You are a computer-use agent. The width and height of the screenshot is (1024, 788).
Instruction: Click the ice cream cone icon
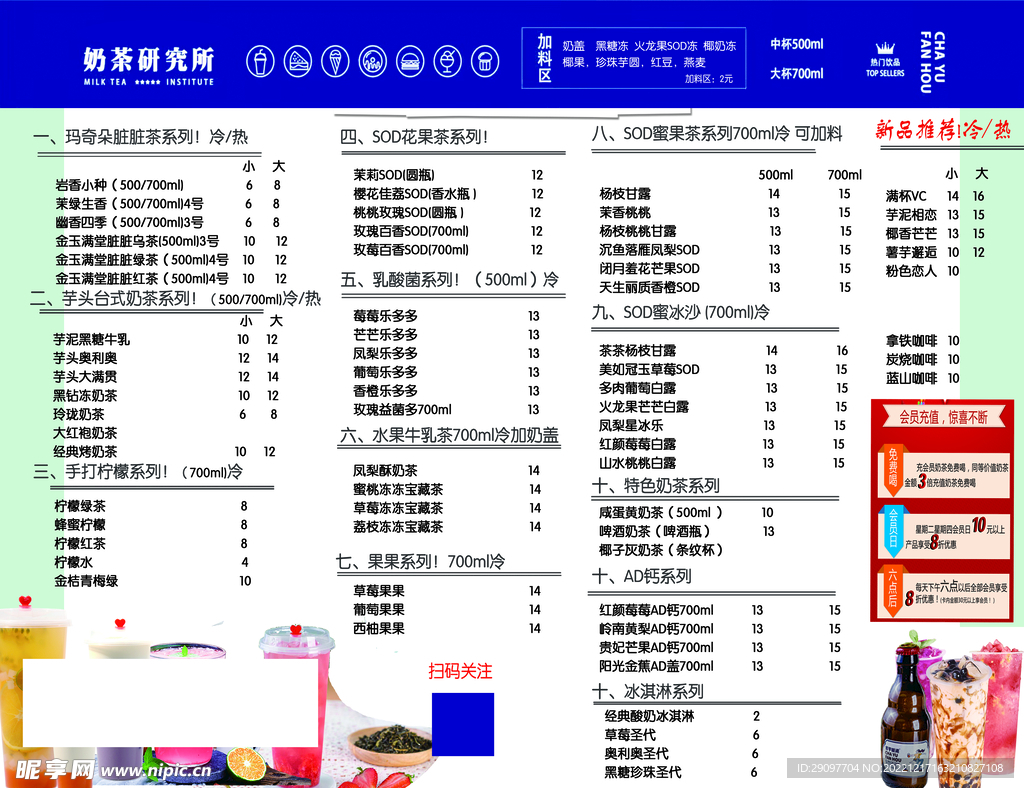[x=335, y=62]
